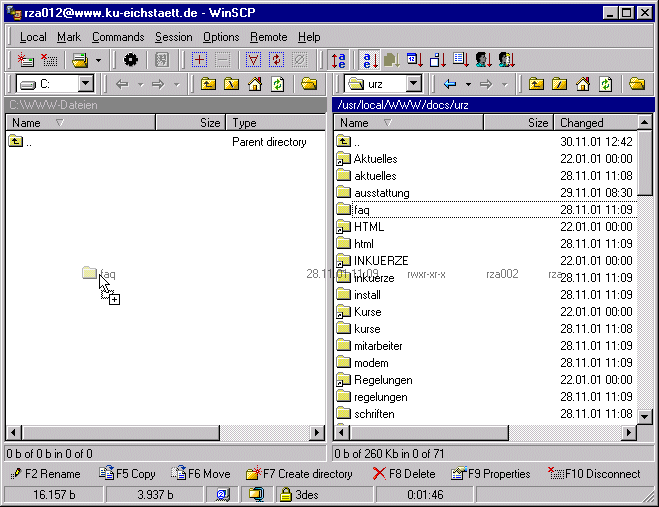
Task: Open local back history dropdown arrow
Action: click(x=141, y=84)
